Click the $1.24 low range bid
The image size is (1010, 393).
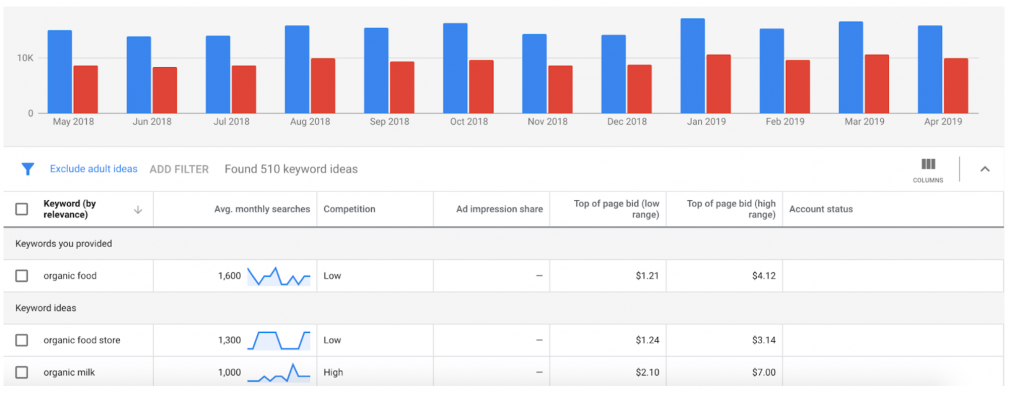click(647, 340)
